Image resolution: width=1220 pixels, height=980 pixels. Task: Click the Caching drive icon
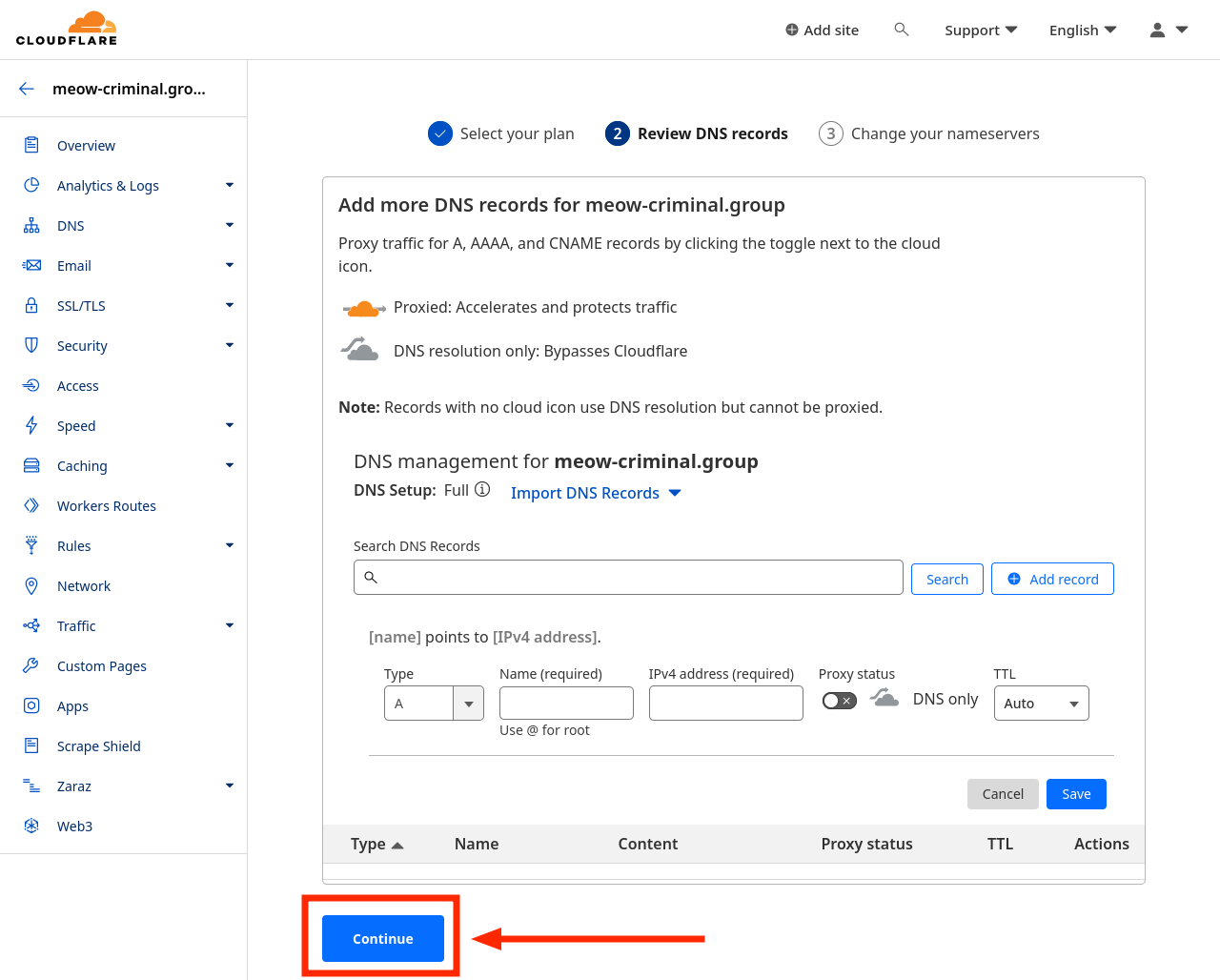click(31, 465)
